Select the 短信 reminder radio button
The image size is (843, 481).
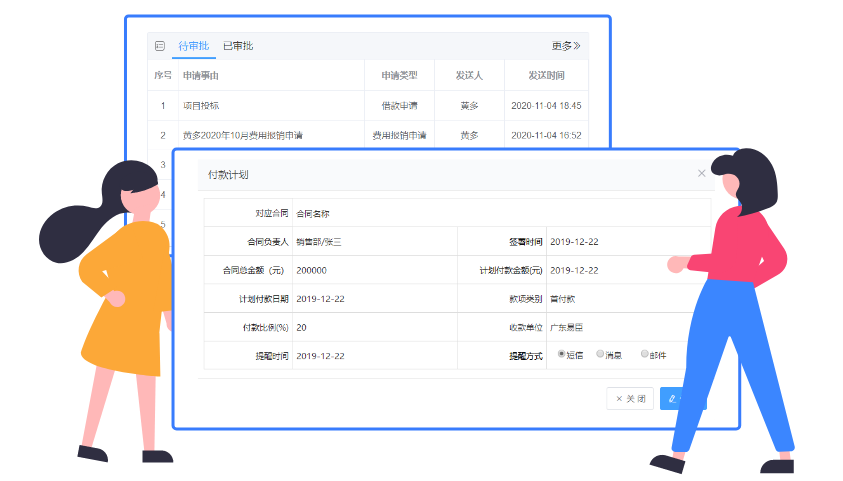(x=561, y=354)
